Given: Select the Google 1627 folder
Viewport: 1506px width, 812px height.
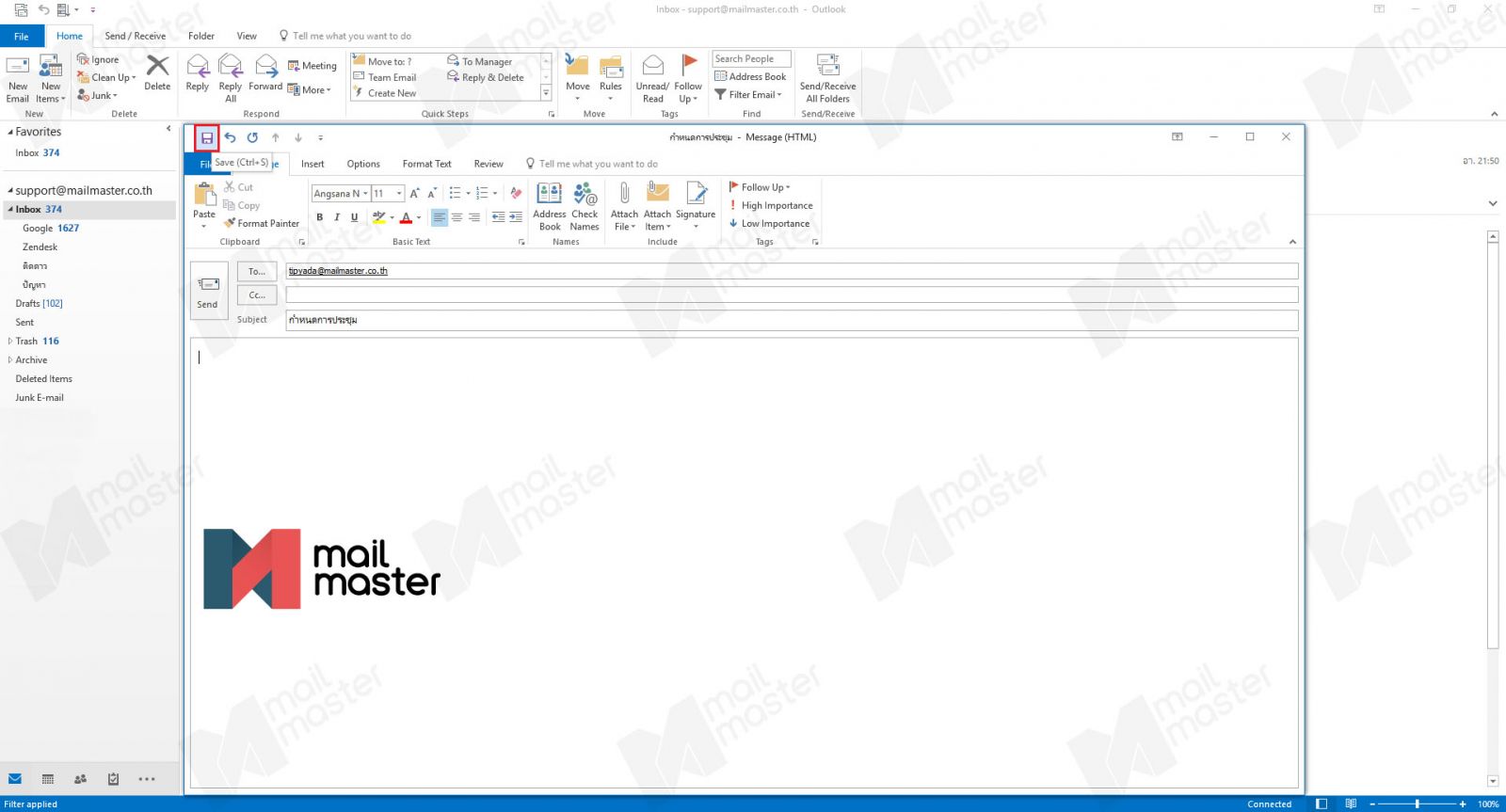Looking at the screenshot, I should (x=51, y=228).
